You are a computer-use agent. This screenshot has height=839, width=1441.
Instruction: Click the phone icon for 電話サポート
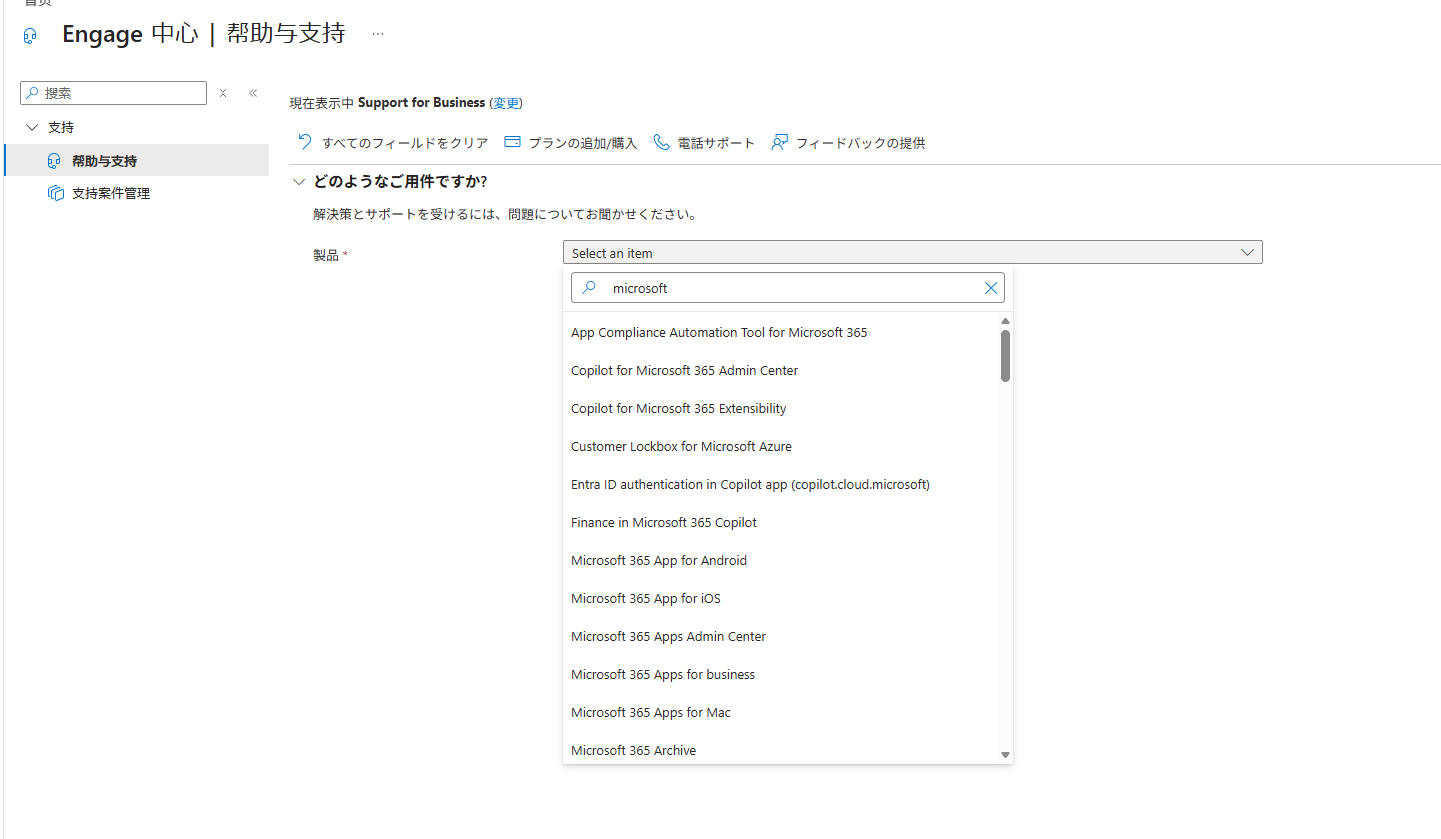(x=661, y=142)
